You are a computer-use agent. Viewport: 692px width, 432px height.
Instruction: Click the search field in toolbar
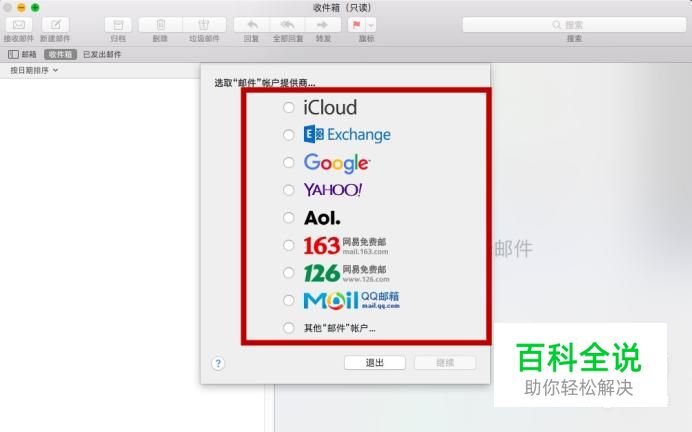(x=574, y=25)
